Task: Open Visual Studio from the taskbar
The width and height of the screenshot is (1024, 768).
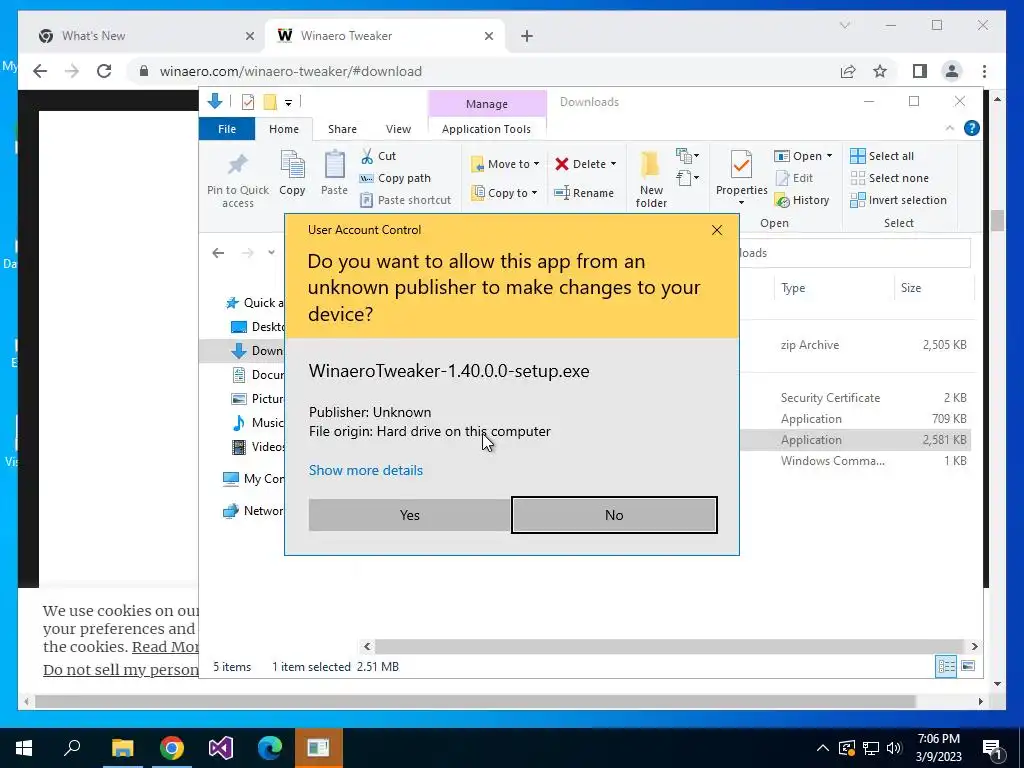Action: pos(221,748)
